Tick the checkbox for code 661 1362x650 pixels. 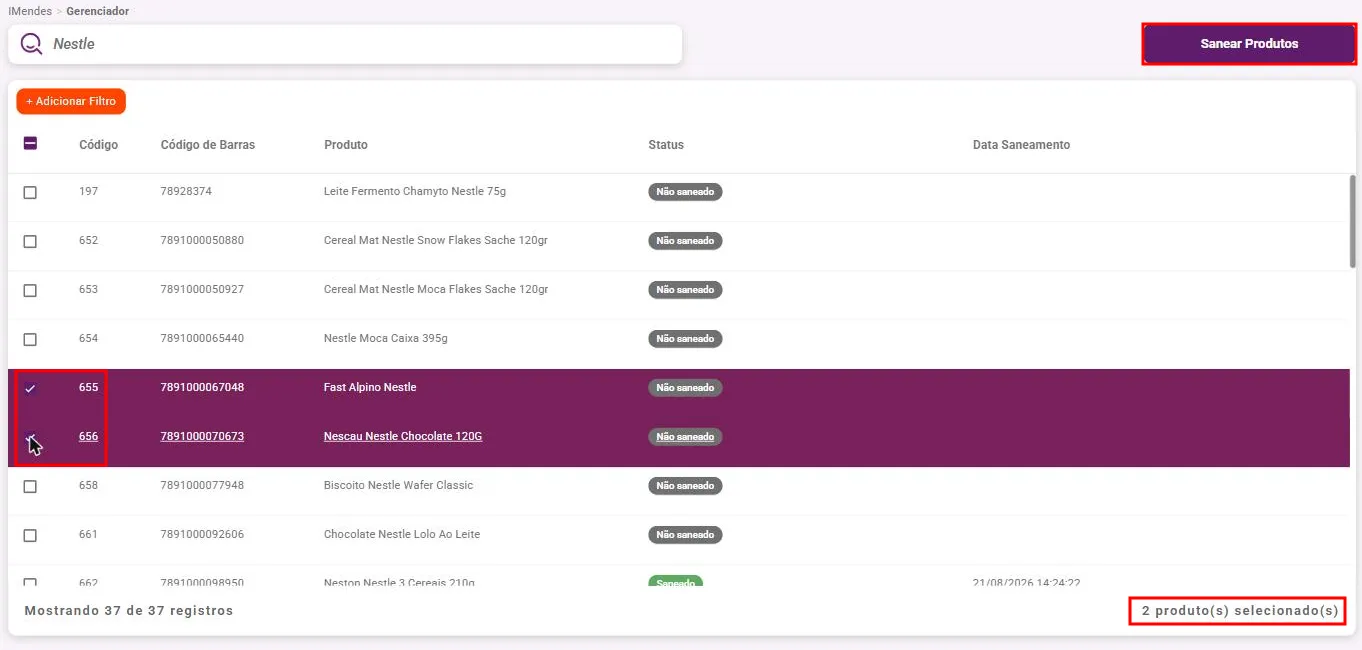click(x=30, y=535)
